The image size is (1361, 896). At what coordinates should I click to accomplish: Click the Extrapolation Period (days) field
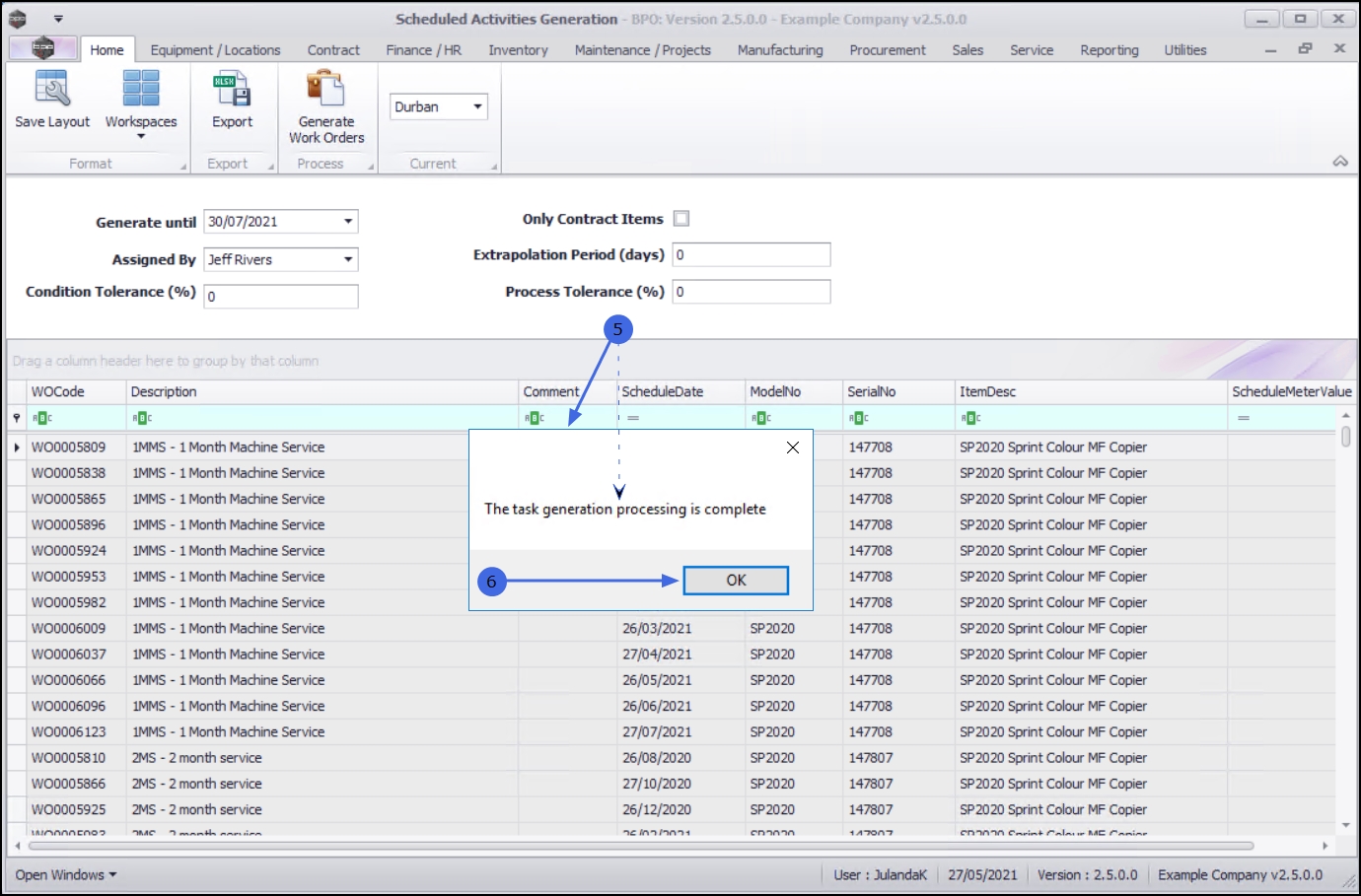tap(751, 255)
